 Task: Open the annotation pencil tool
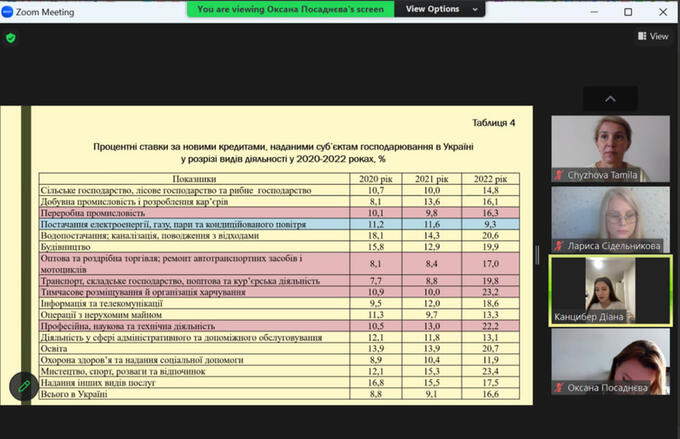[x=23, y=386]
